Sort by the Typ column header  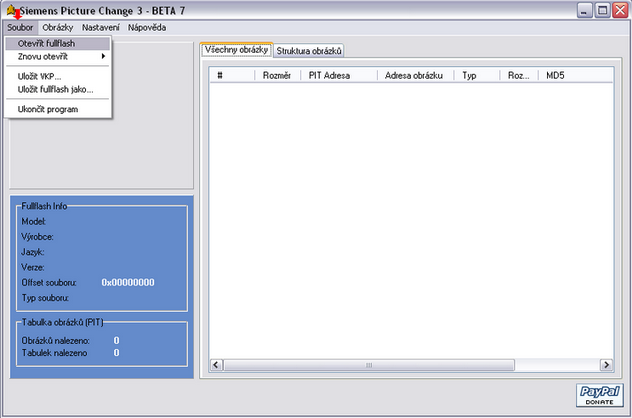pyautogui.click(x=477, y=75)
